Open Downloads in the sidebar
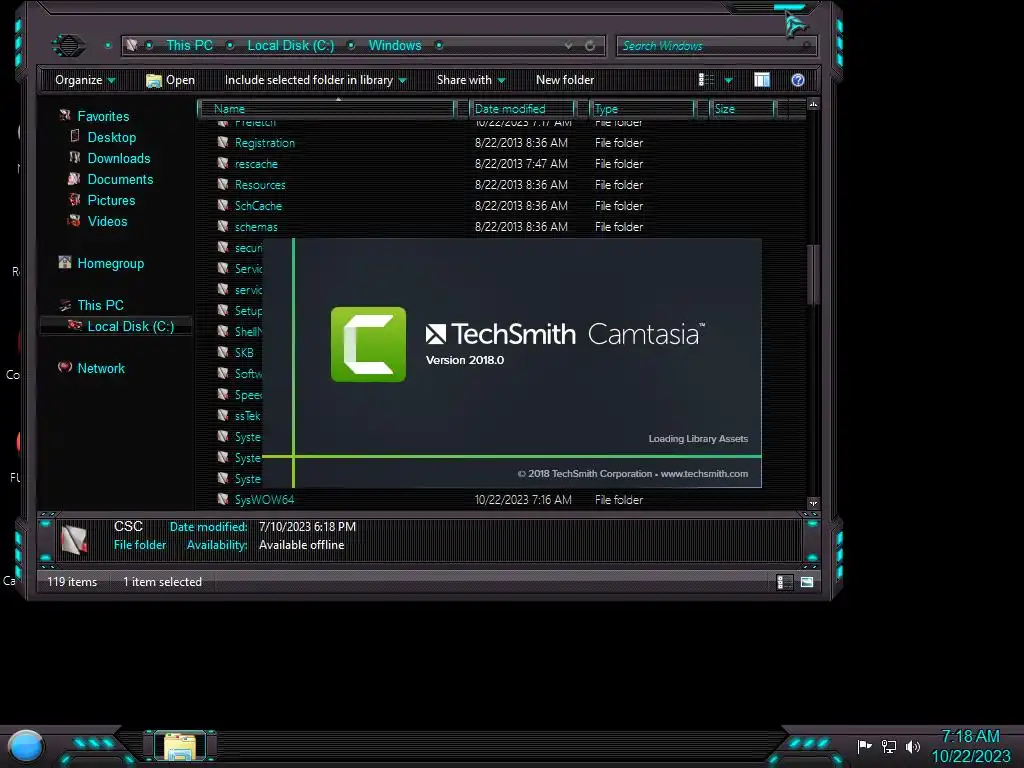The image size is (1024, 768). [x=119, y=158]
